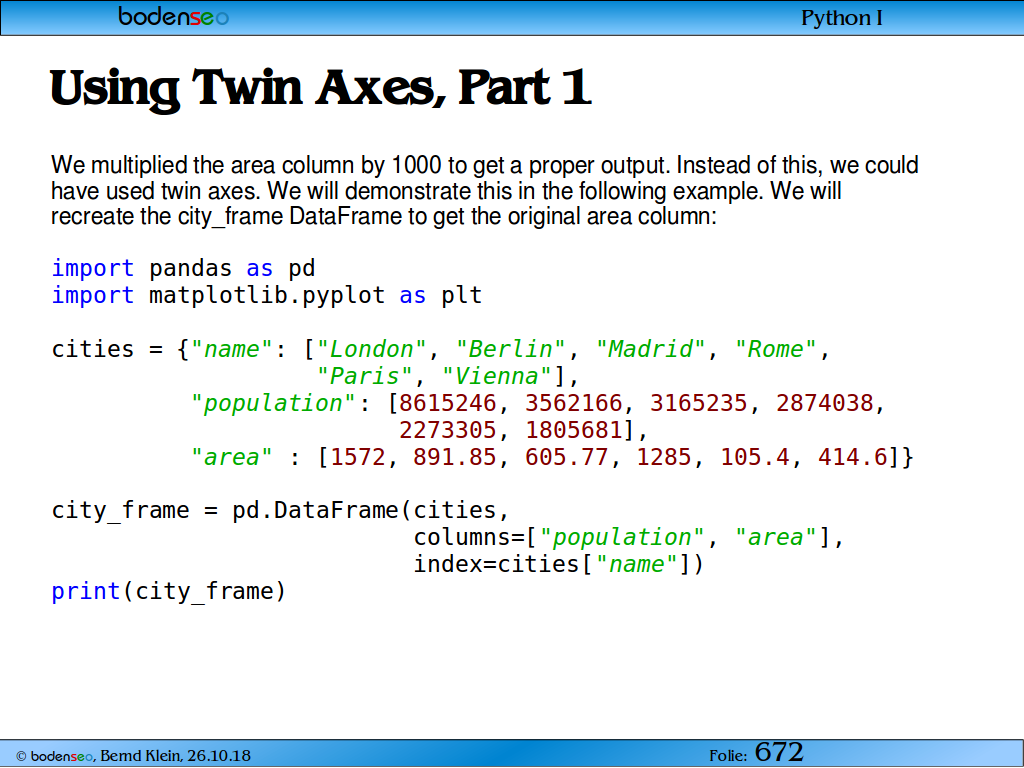Click the 'print(city_frame)' statement

click(x=169, y=591)
